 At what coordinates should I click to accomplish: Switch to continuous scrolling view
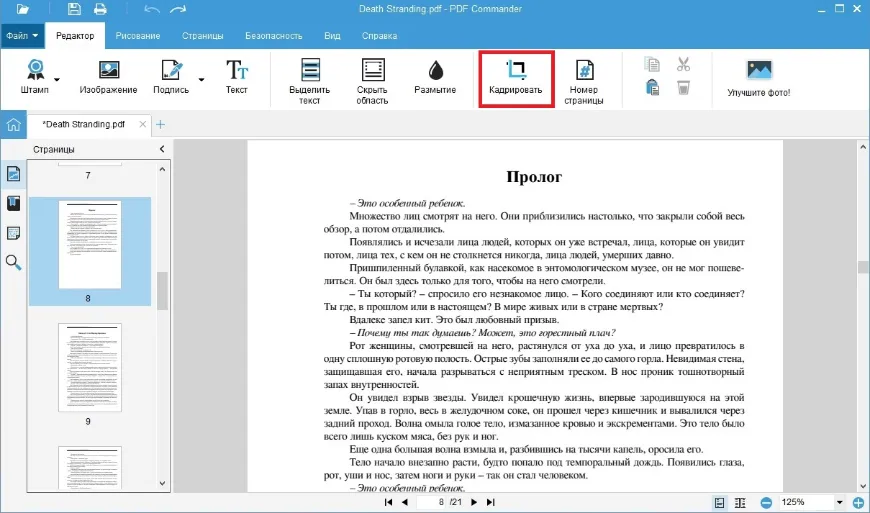tap(740, 502)
